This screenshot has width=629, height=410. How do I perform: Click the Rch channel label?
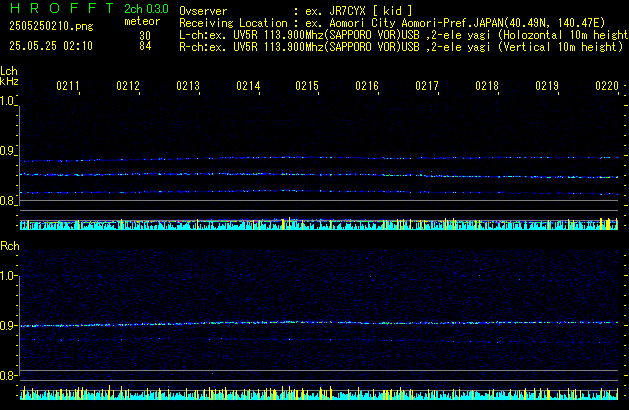[x=10, y=246]
